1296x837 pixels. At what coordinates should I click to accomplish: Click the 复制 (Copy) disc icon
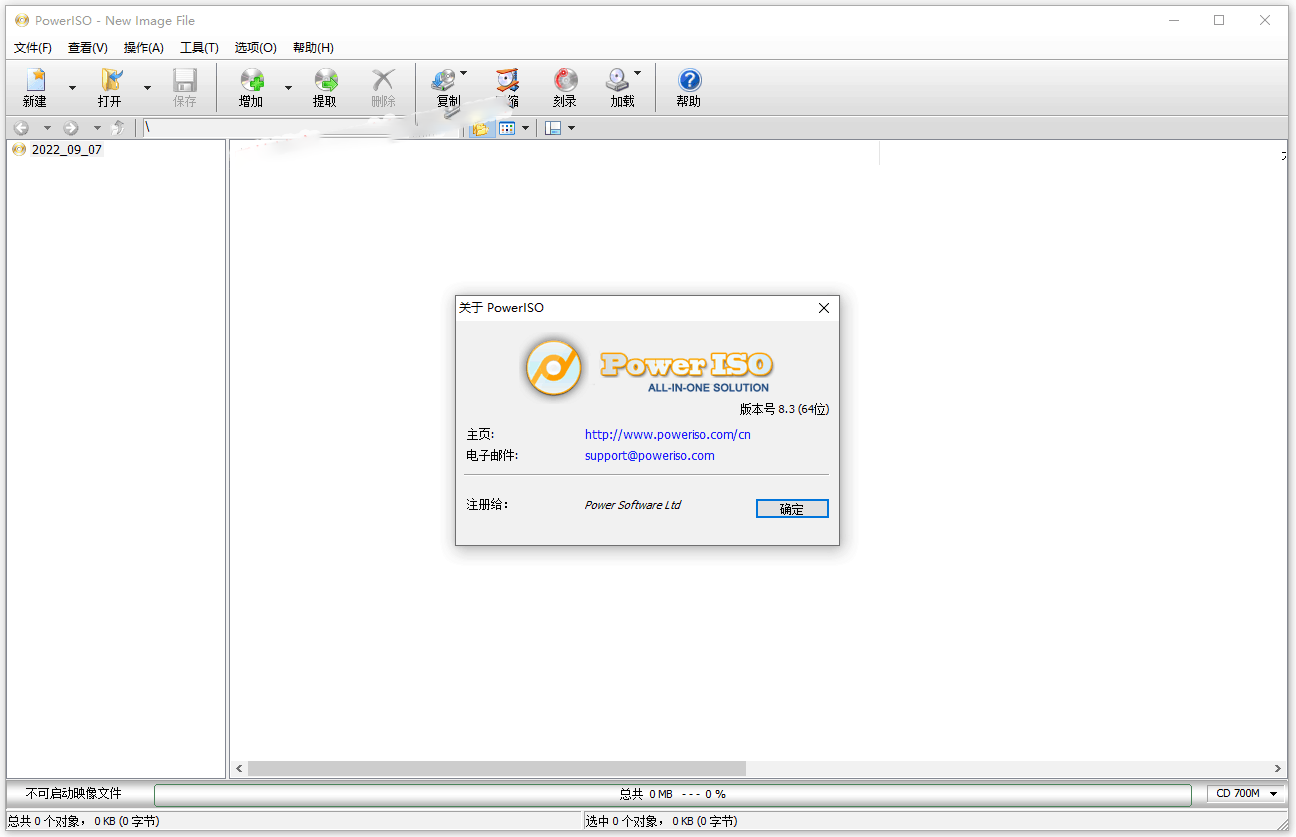(444, 81)
